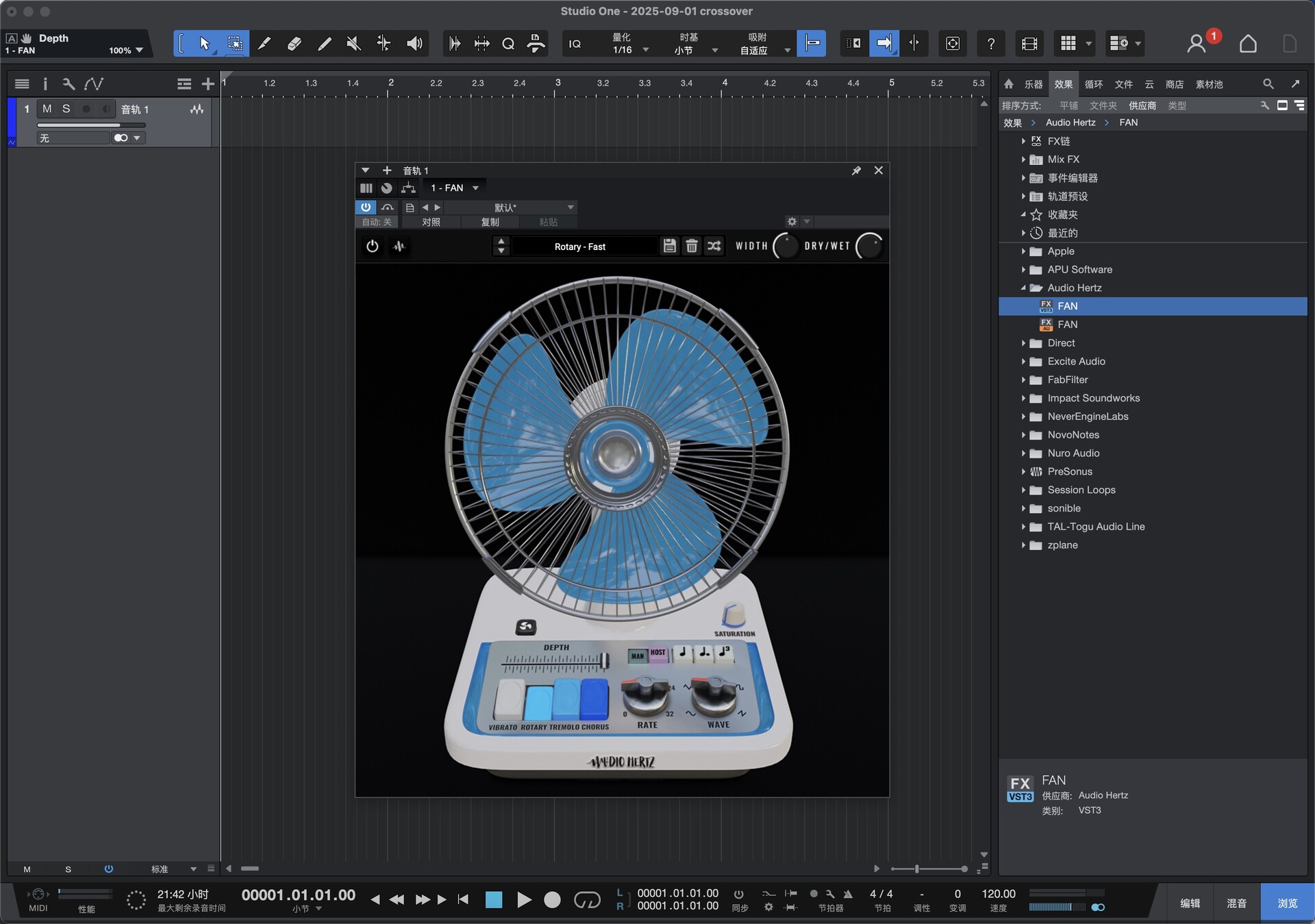
Task: Click the help question mark icon
Action: tap(990, 44)
